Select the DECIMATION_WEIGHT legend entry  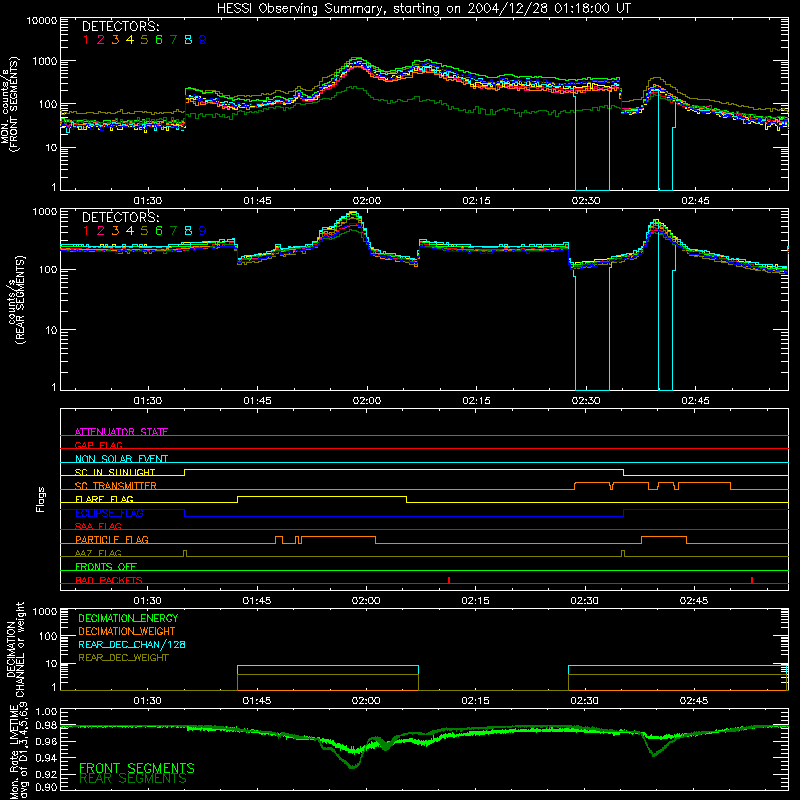pyautogui.click(x=127, y=631)
